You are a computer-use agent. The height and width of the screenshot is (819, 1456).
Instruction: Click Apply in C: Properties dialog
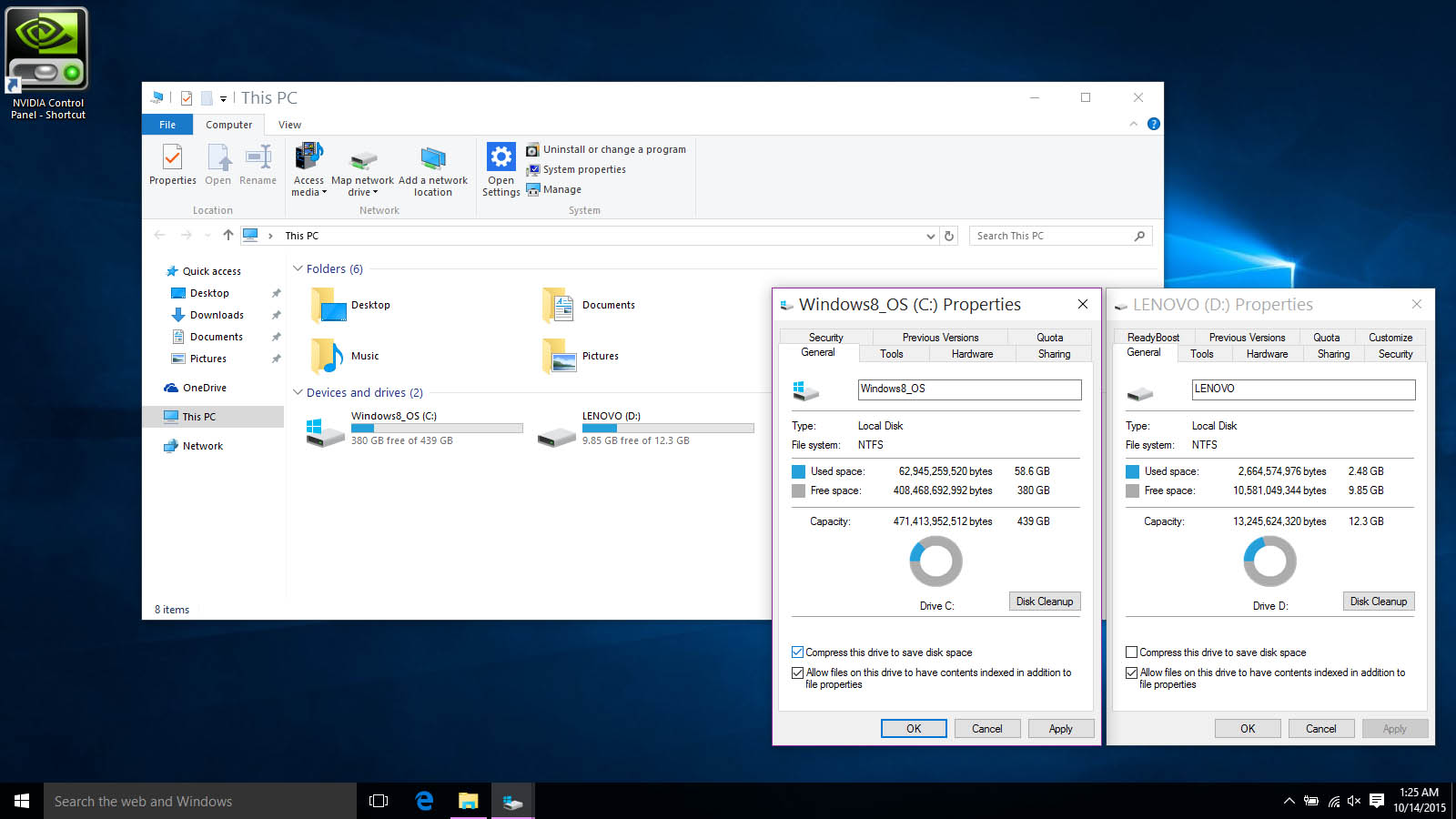pos(1061,729)
